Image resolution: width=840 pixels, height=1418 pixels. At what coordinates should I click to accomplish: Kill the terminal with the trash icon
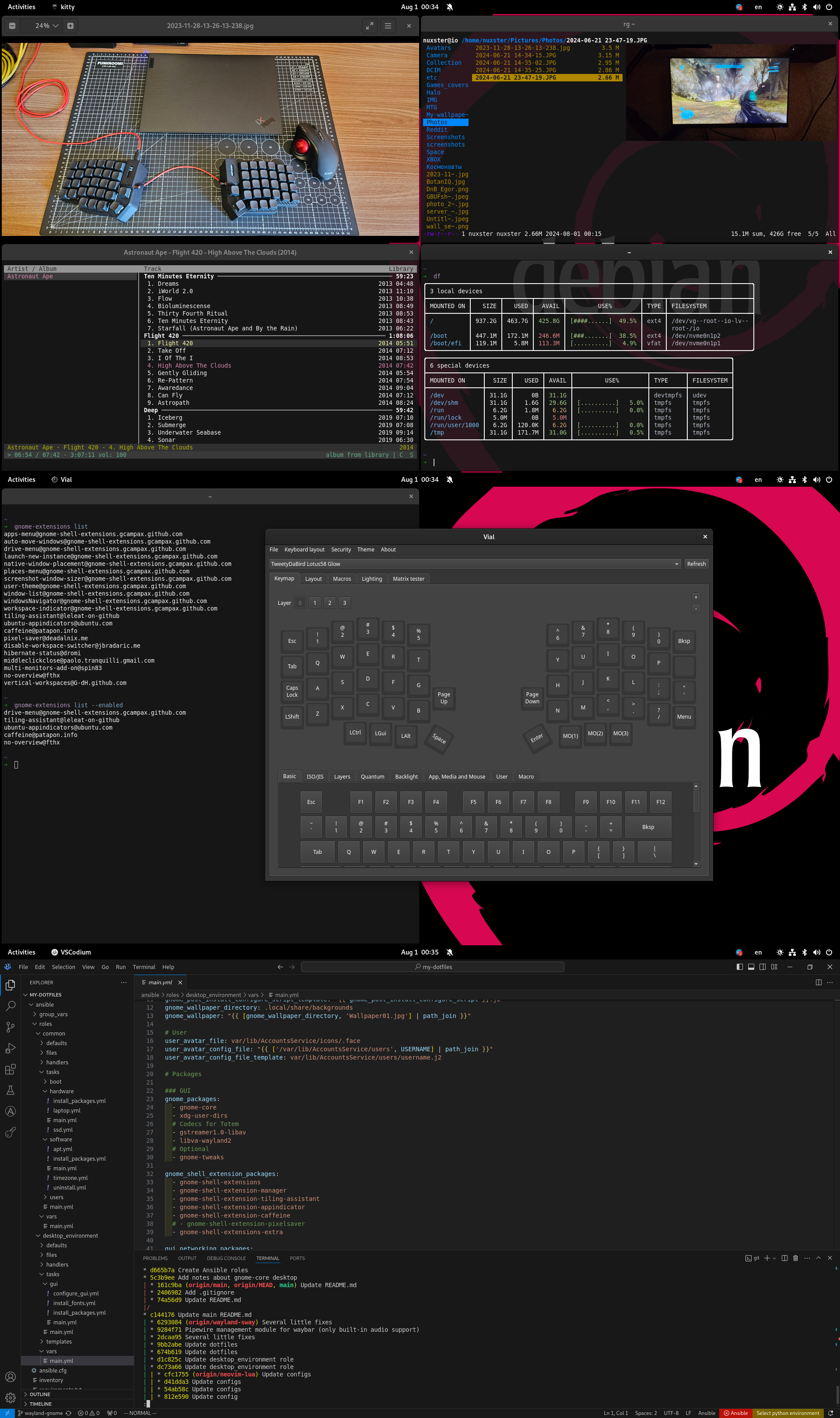pyautogui.click(x=795, y=1258)
